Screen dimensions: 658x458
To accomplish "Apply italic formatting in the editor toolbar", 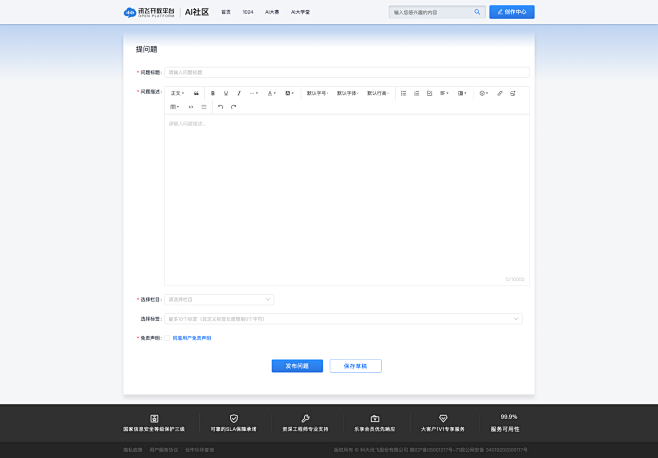I will [x=239, y=93].
